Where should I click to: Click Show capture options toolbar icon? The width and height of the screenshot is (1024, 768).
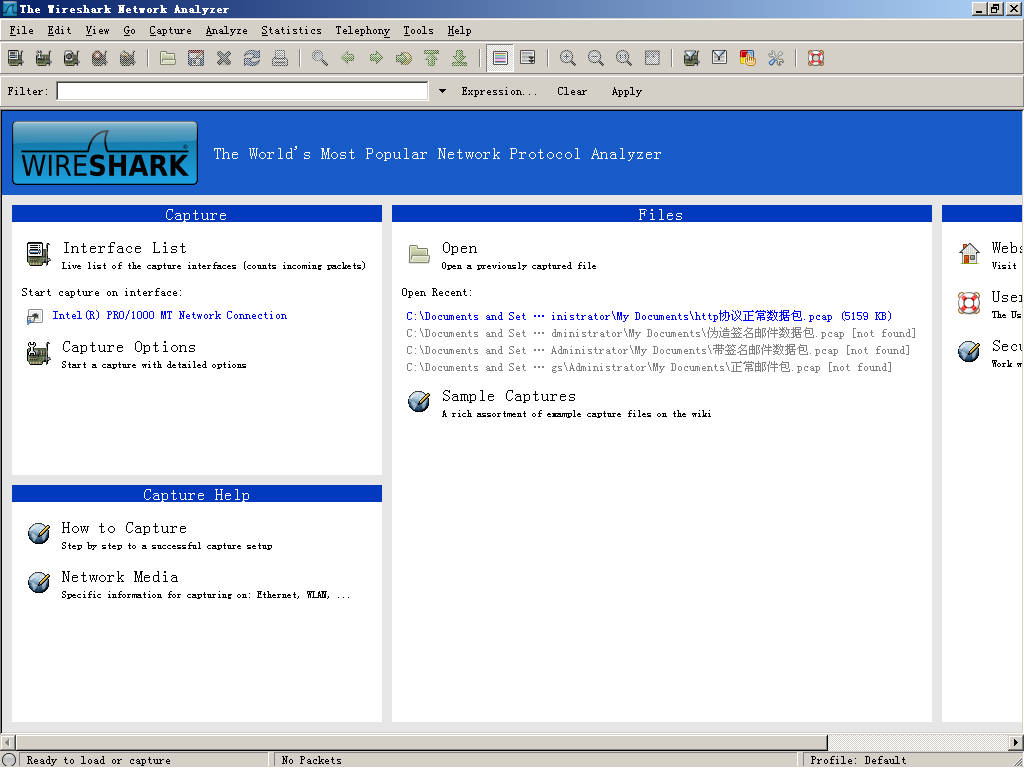44,58
